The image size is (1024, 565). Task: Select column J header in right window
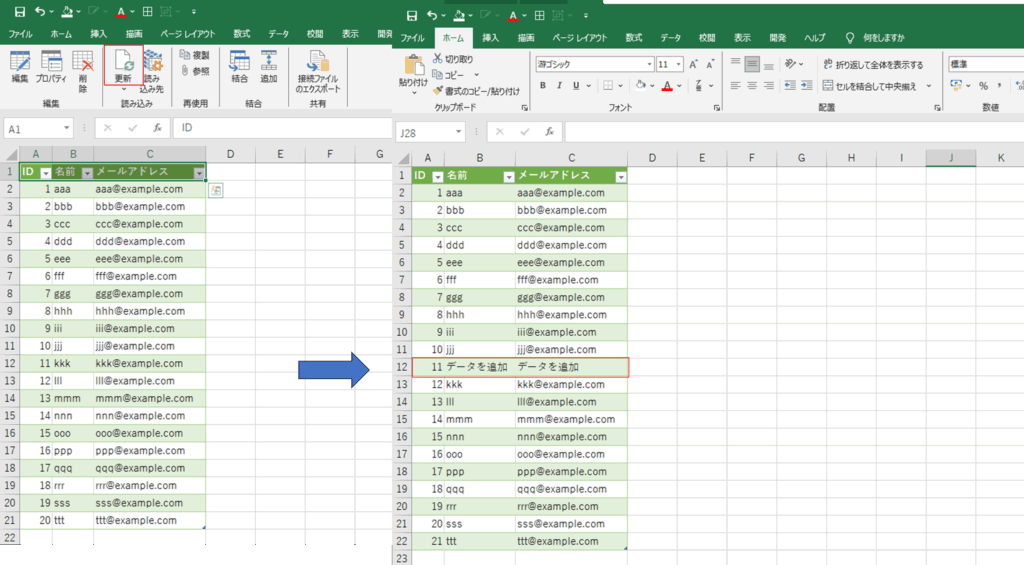coord(951,157)
